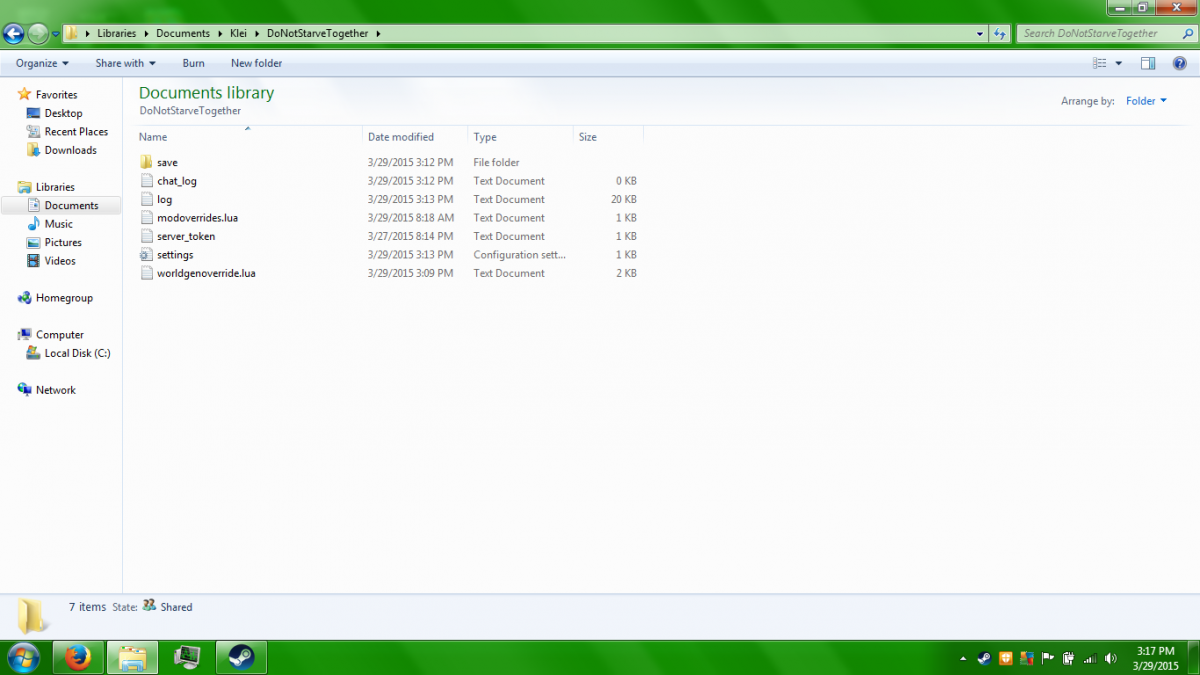Open Downloads in Favorites sidebar
The height and width of the screenshot is (675, 1200).
[x=70, y=150]
